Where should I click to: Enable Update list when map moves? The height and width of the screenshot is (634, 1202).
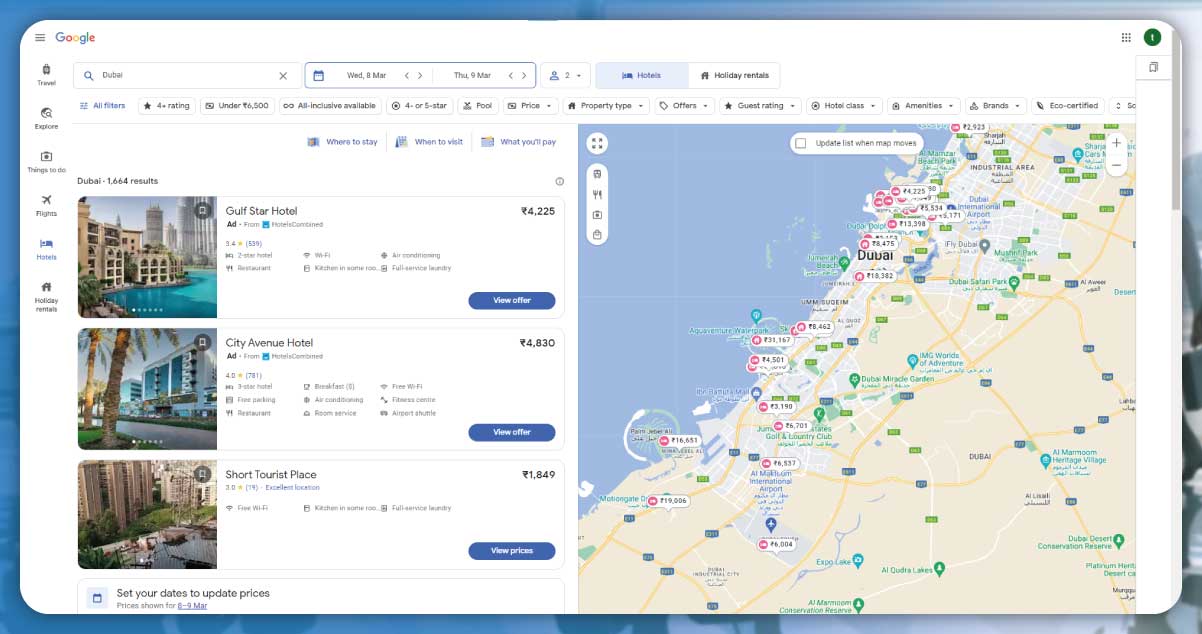click(x=800, y=143)
